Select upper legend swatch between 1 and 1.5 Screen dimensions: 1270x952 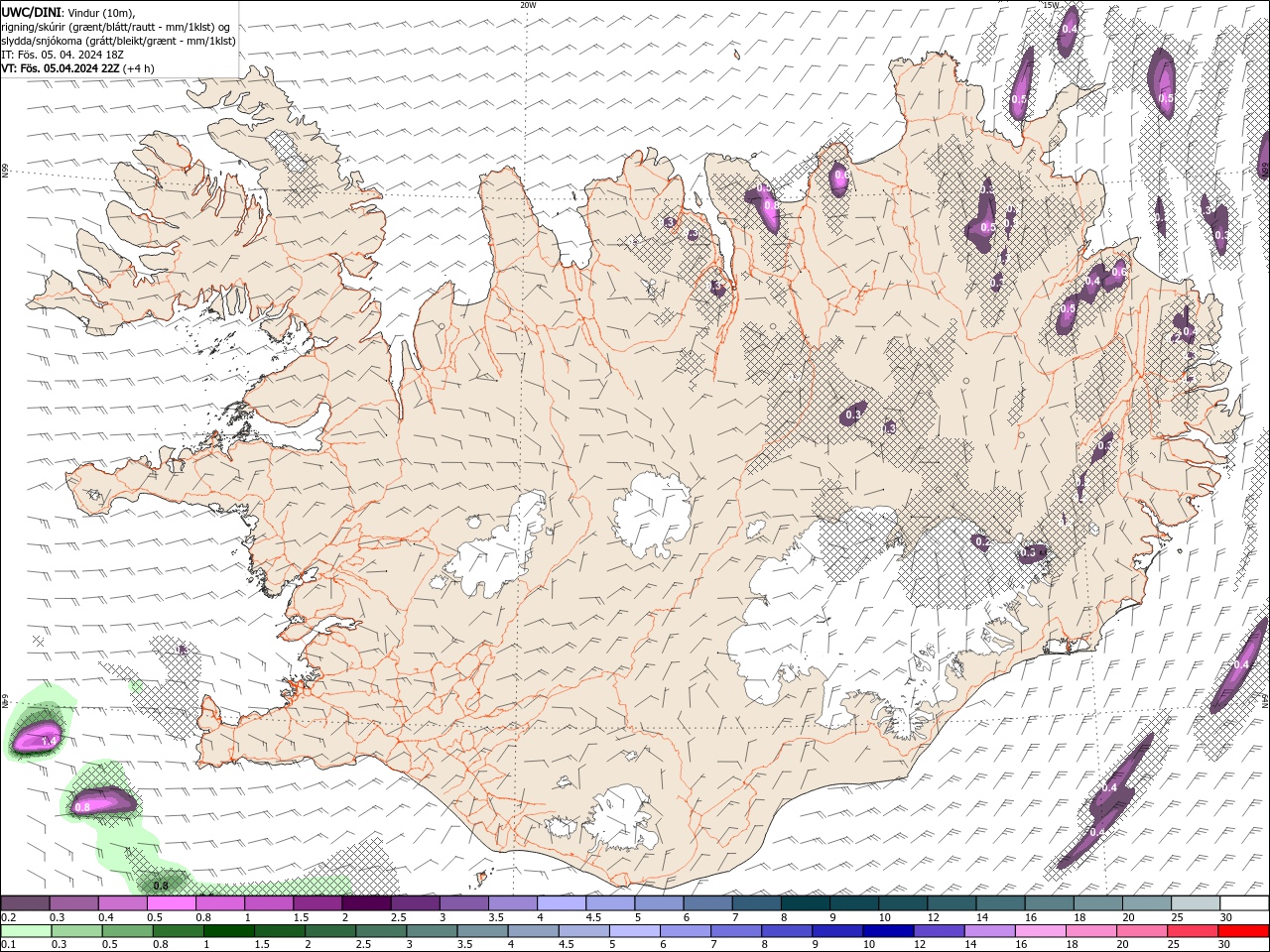point(269,903)
